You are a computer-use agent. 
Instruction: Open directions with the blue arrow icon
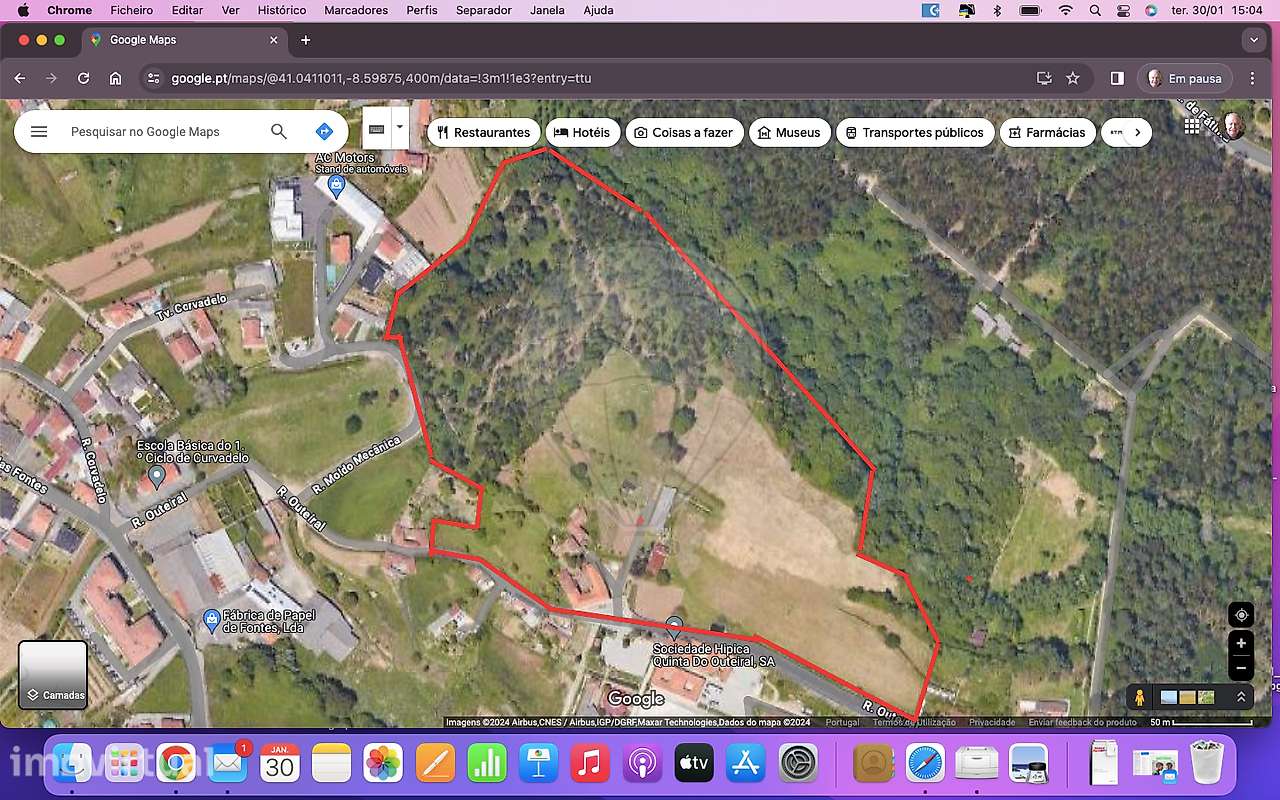point(323,132)
